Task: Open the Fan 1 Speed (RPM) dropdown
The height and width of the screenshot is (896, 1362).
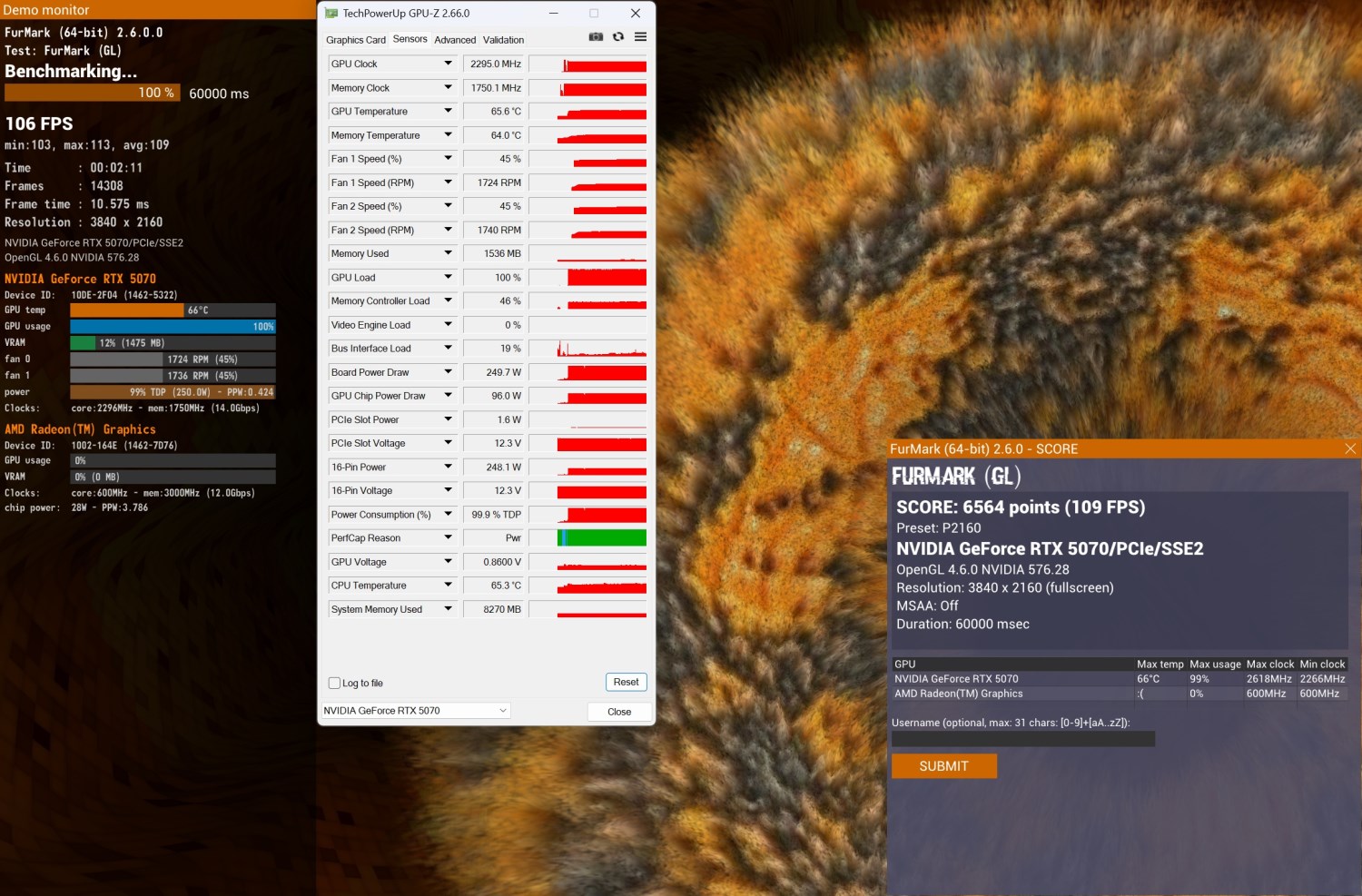Action: tap(448, 182)
